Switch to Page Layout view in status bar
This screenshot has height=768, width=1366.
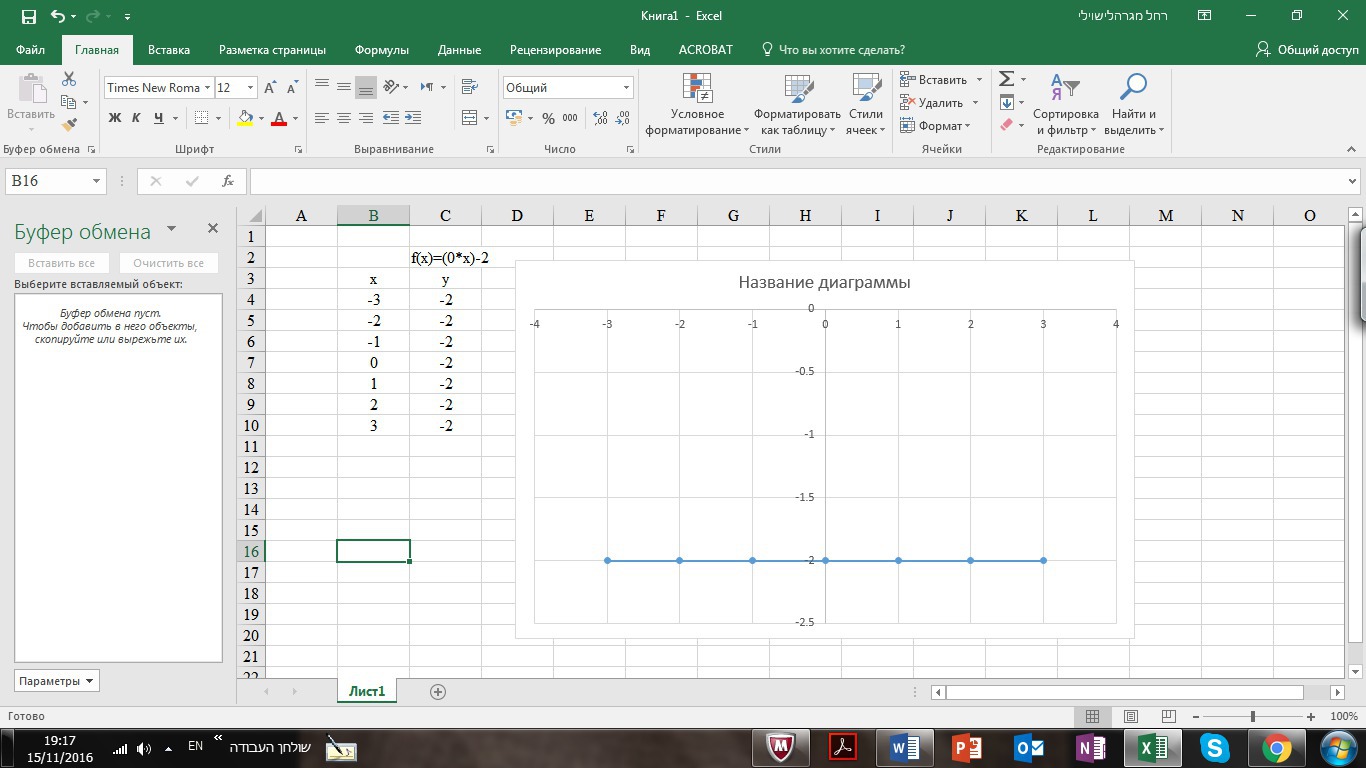click(x=1131, y=716)
